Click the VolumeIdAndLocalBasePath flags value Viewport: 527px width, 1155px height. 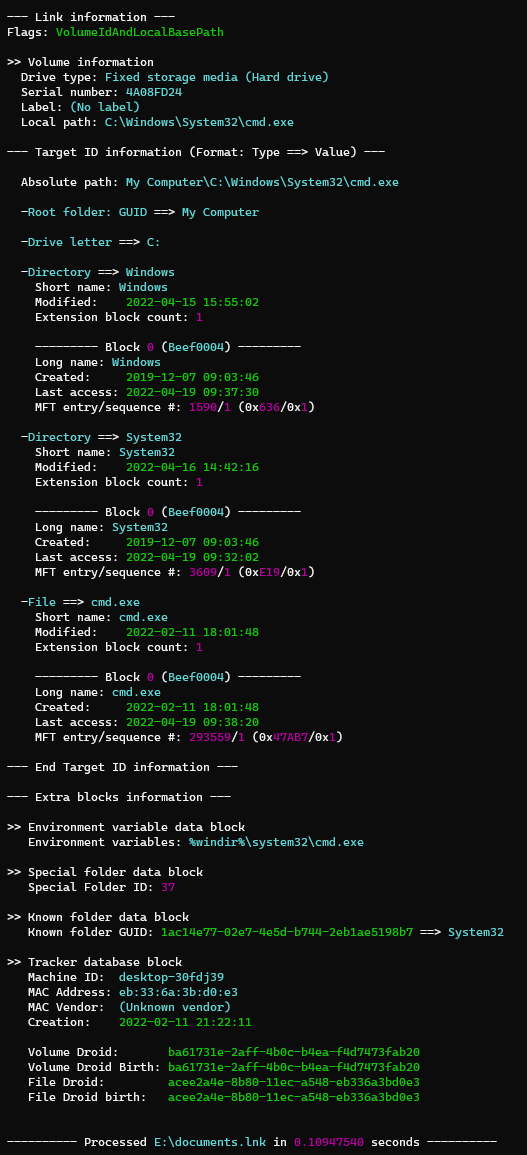tap(139, 32)
